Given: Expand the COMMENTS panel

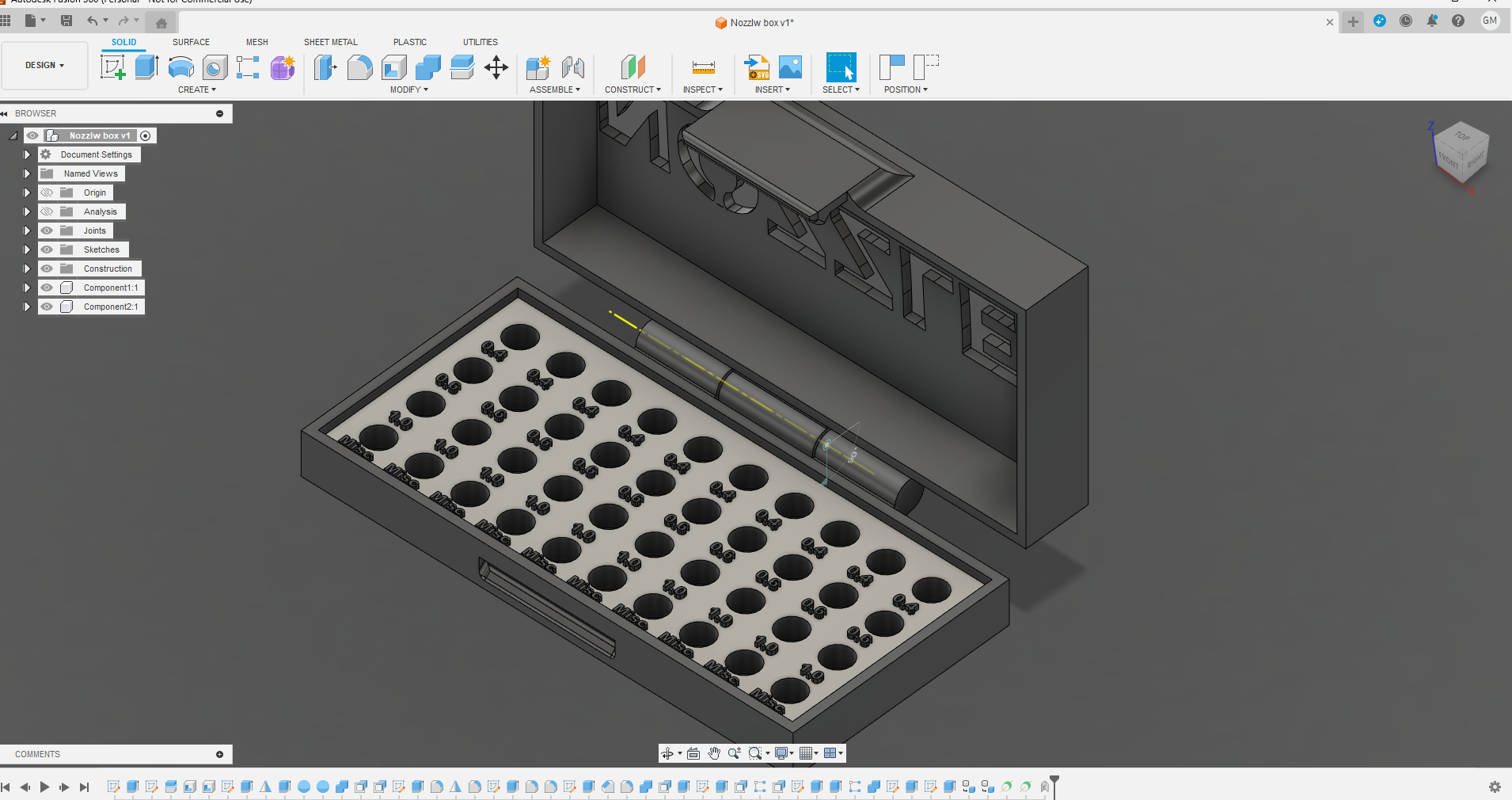Looking at the screenshot, I should (219, 754).
